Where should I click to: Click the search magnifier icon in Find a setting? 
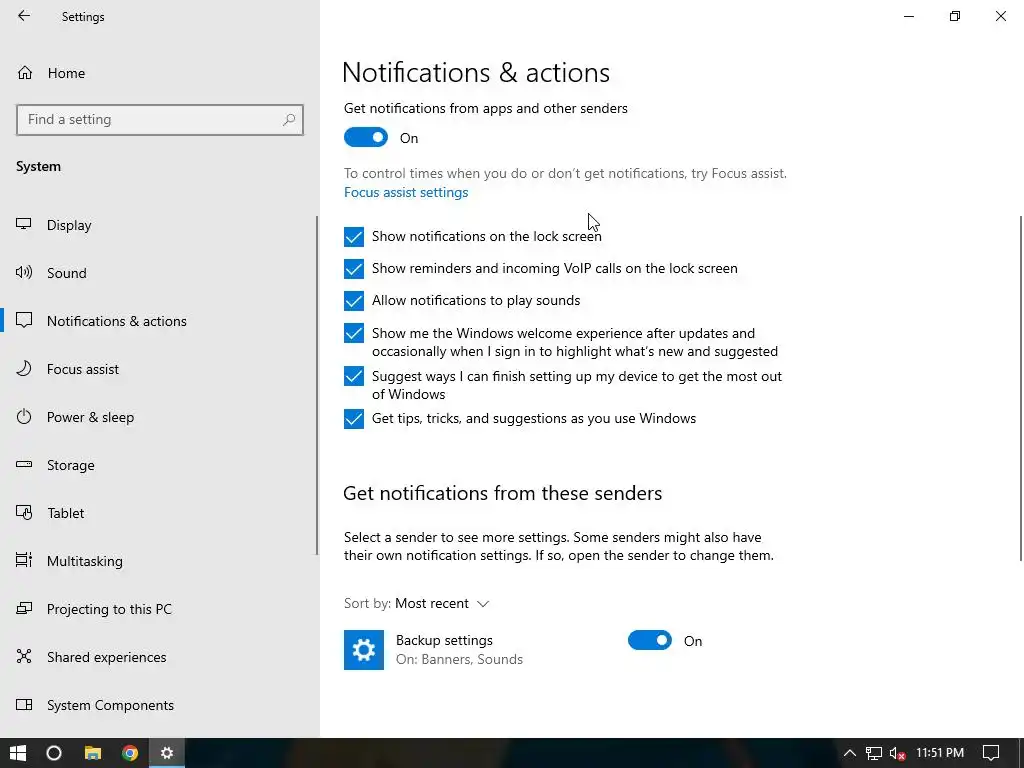coord(289,120)
